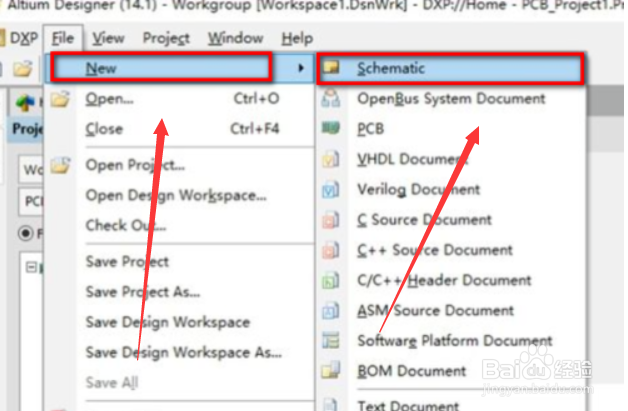Select the radio button in Projects panel
628x411 pixels.
pos(26,233)
